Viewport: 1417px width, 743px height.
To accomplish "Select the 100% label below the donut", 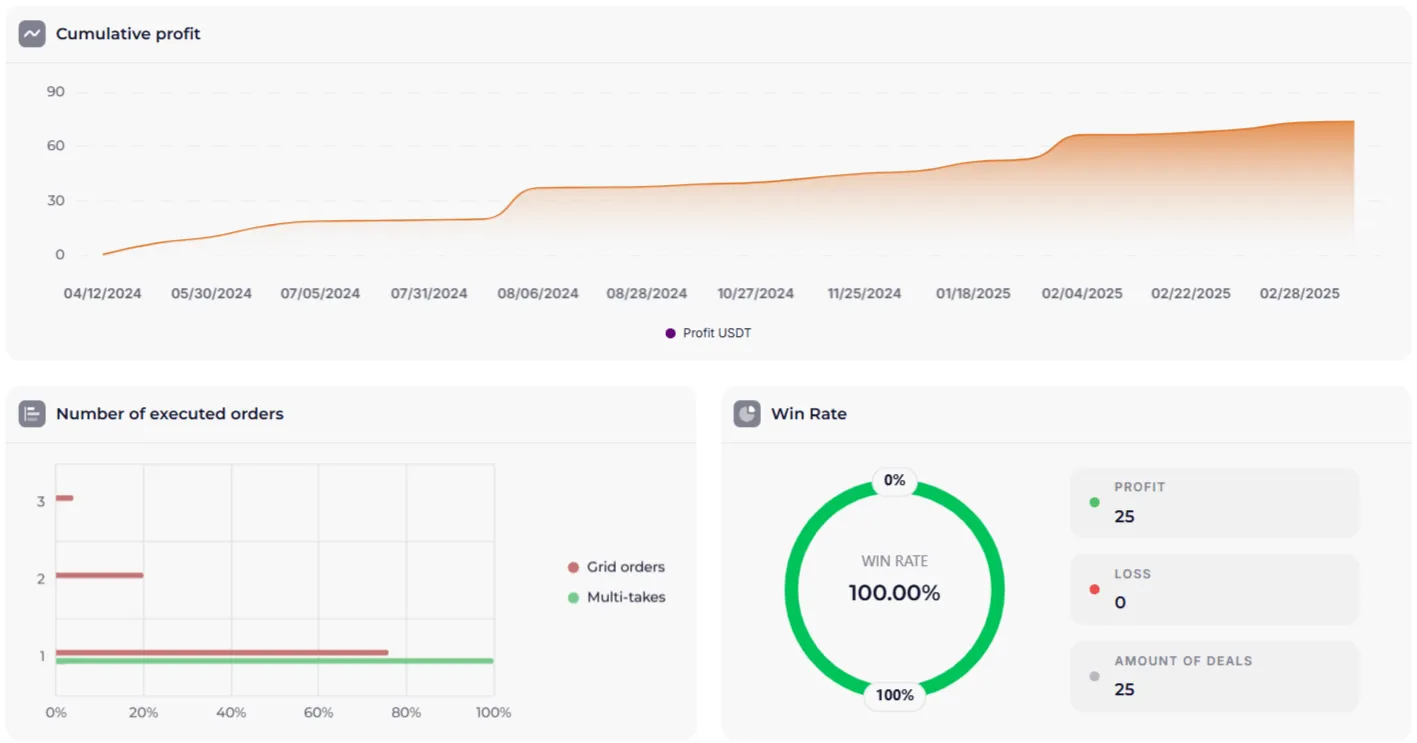I will click(x=894, y=695).
